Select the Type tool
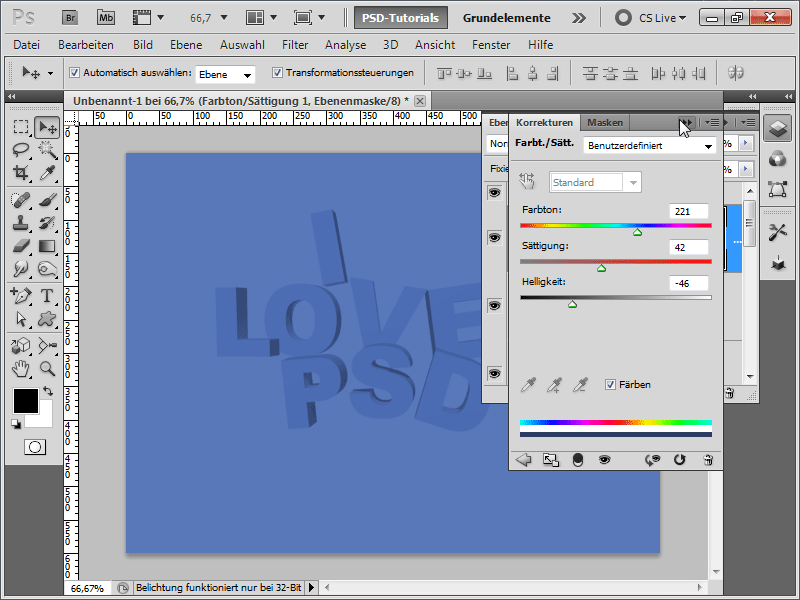The image size is (800, 600). pos(47,295)
